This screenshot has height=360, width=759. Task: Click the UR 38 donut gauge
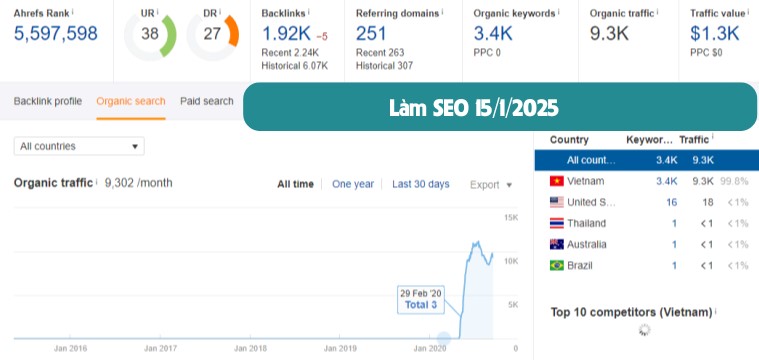tap(150, 35)
